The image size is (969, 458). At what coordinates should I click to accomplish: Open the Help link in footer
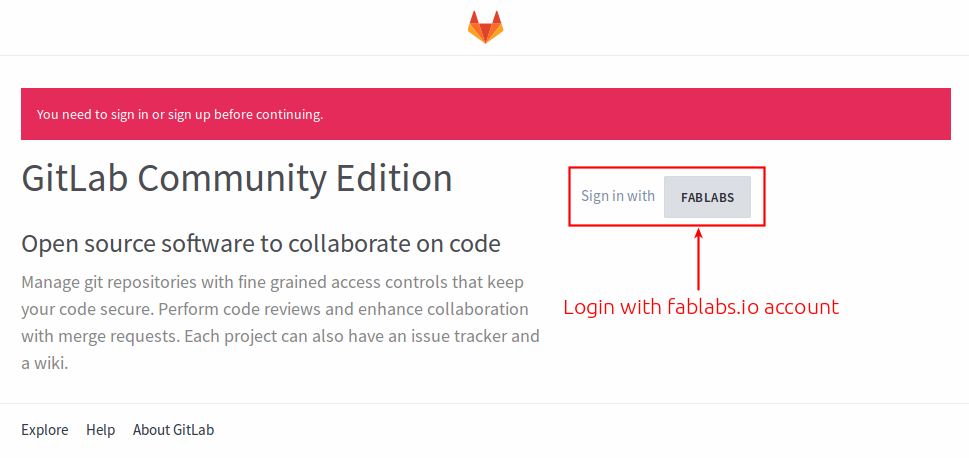100,430
